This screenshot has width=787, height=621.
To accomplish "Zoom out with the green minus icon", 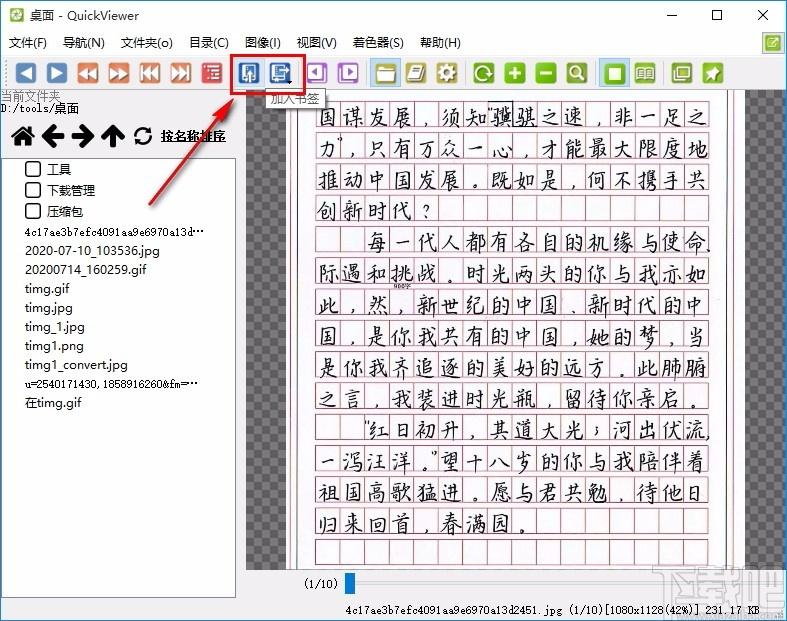I will [545, 72].
